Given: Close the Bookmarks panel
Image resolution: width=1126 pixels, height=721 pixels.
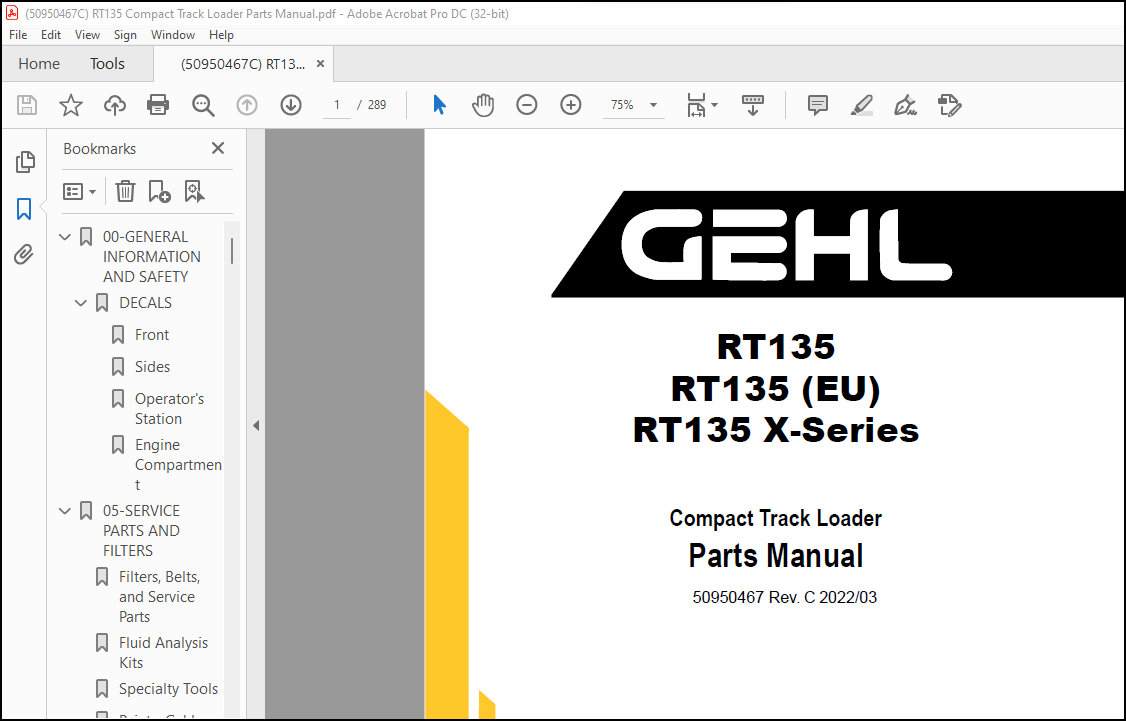Looking at the screenshot, I should click(x=218, y=148).
